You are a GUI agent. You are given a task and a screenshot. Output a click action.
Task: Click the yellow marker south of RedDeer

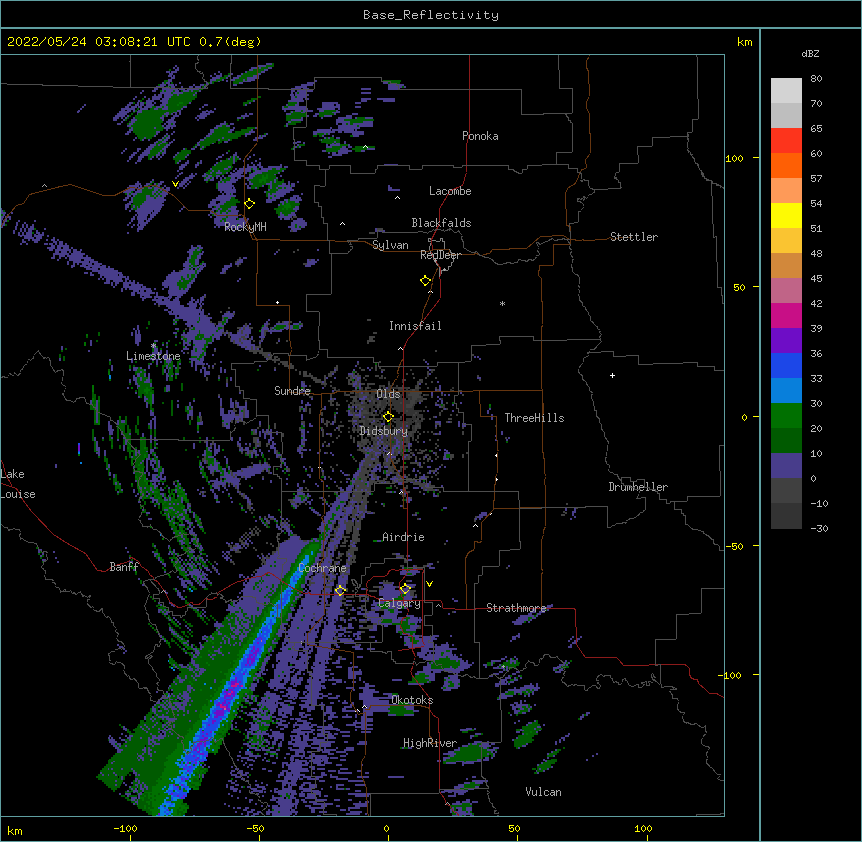[426, 281]
